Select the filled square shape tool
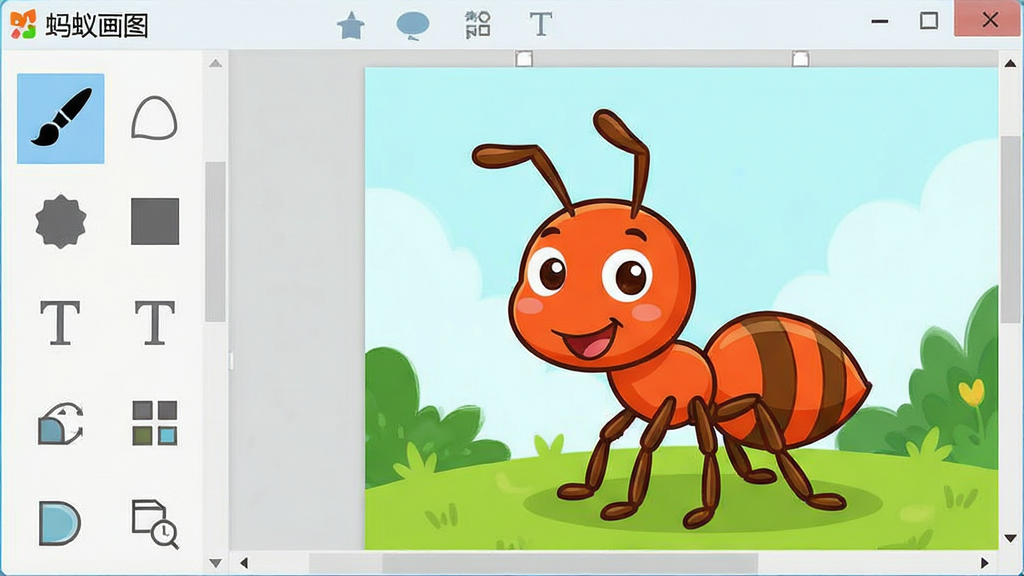Image resolution: width=1024 pixels, height=576 pixels. point(155,221)
